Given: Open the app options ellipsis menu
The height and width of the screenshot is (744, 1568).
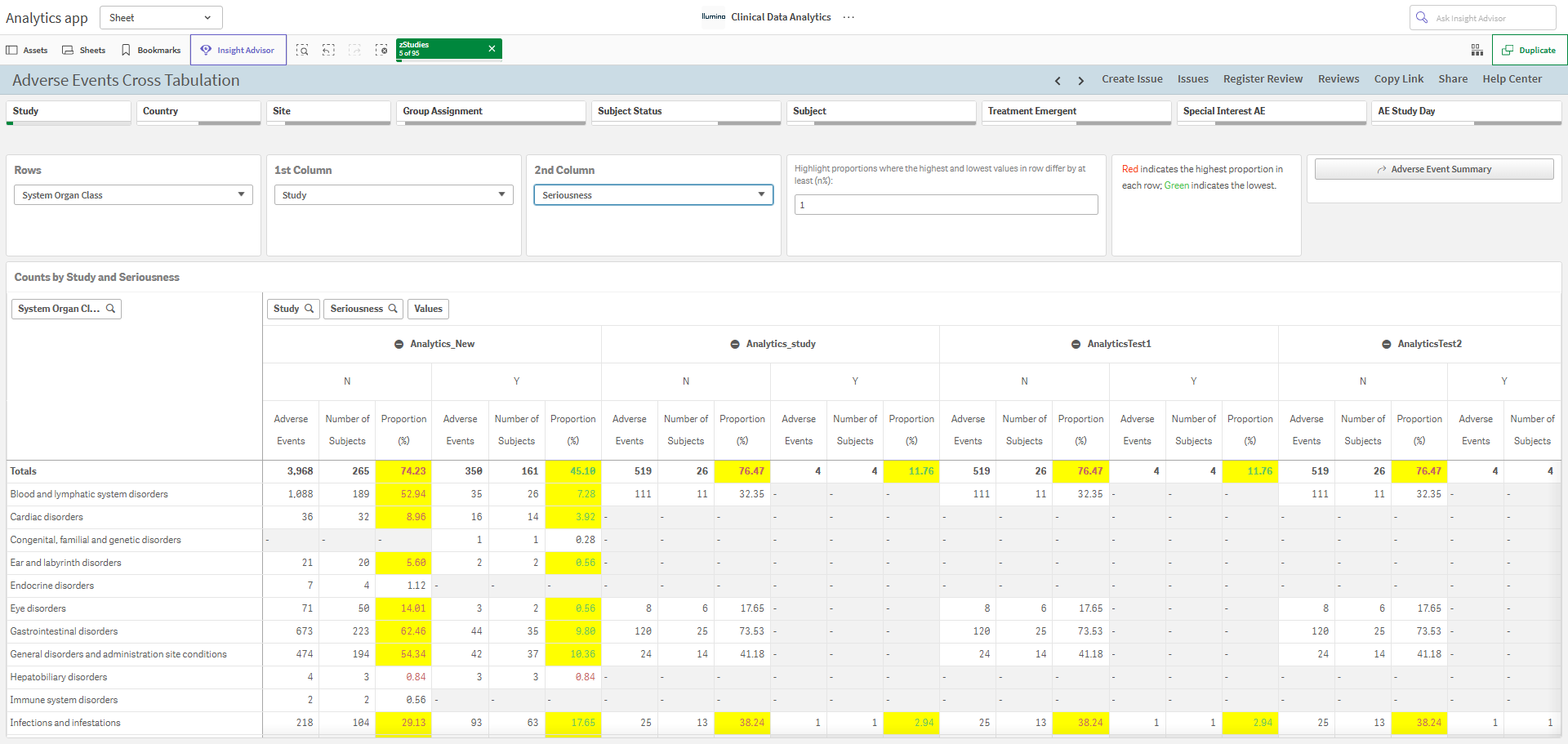Looking at the screenshot, I should 849,17.
